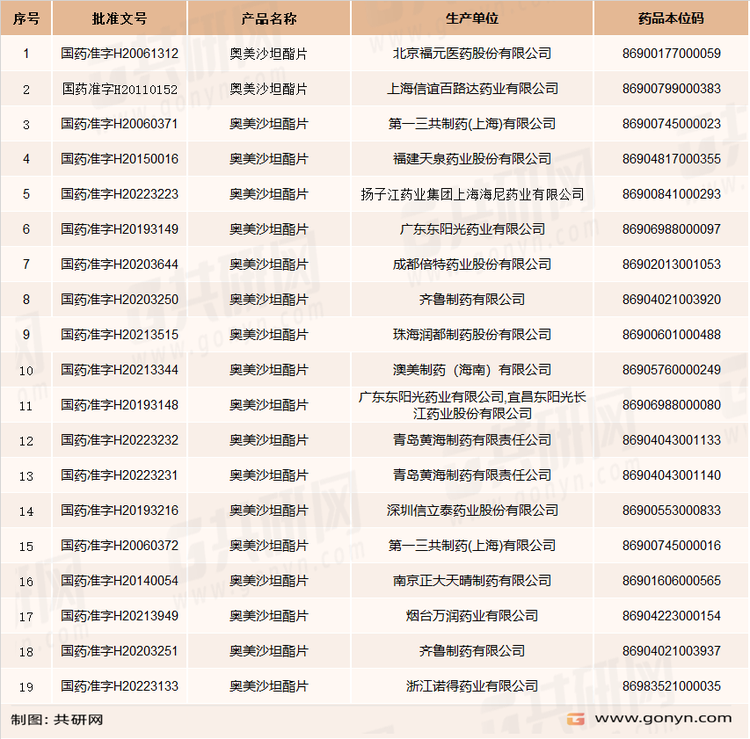Select approval number 国药准字H20203644
750x739 pixels.
tap(120, 265)
